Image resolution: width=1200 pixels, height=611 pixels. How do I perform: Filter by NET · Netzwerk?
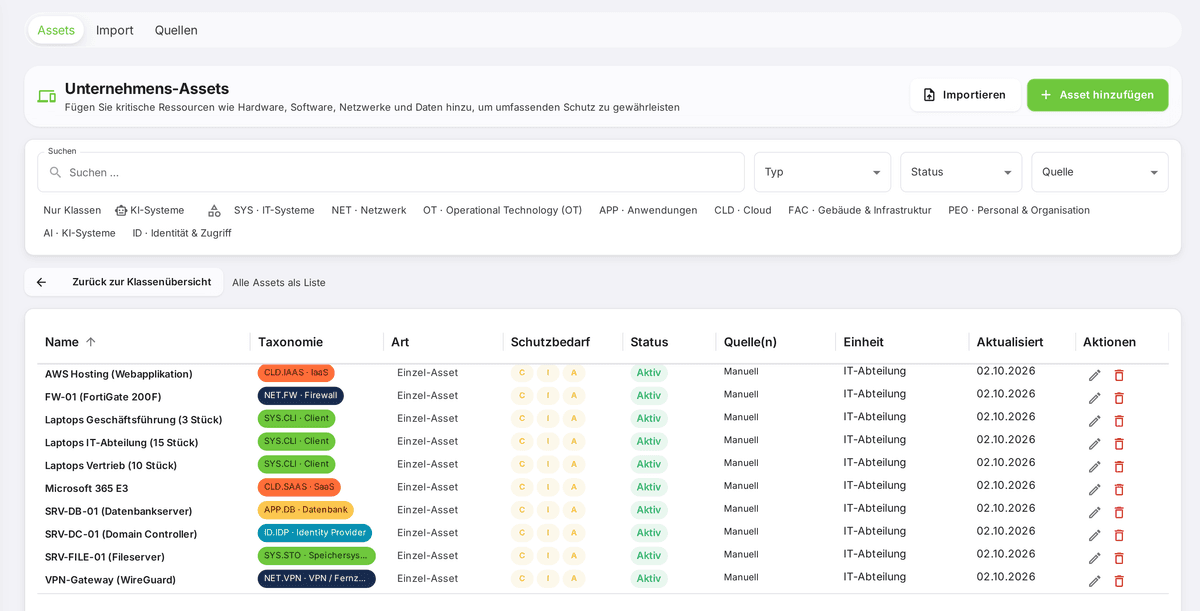pyautogui.click(x=369, y=210)
